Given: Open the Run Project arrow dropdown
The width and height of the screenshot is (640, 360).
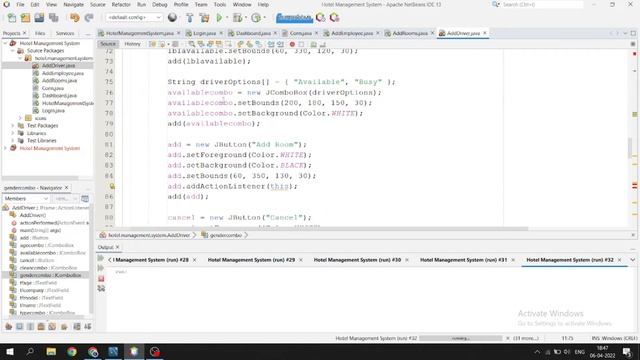Looking at the screenshot, I should (227, 18).
